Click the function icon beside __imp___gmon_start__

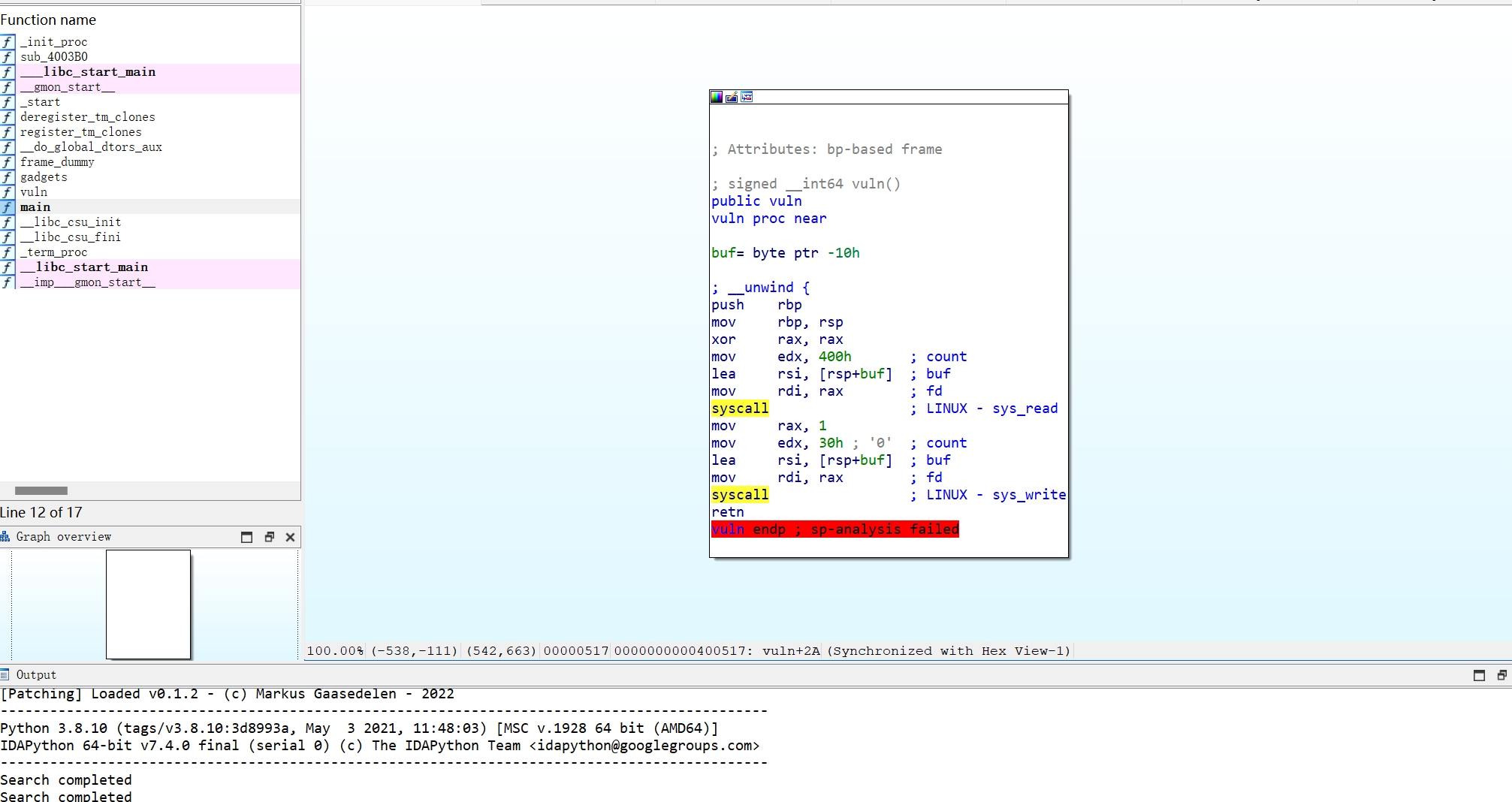click(8, 282)
